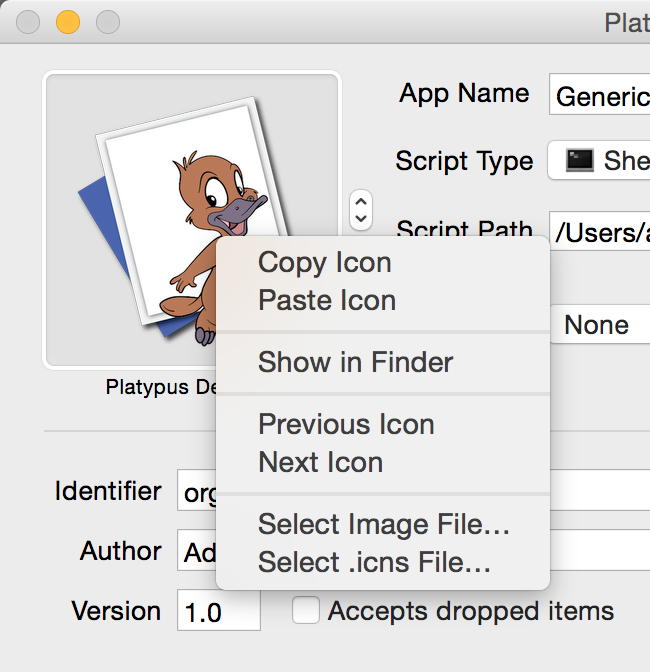The height and width of the screenshot is (672, 650).
Task: Click the Author label
Action: coord(121,551)
